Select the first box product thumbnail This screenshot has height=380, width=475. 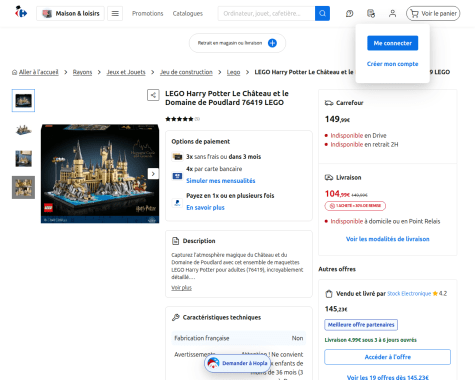click(23, 100)
